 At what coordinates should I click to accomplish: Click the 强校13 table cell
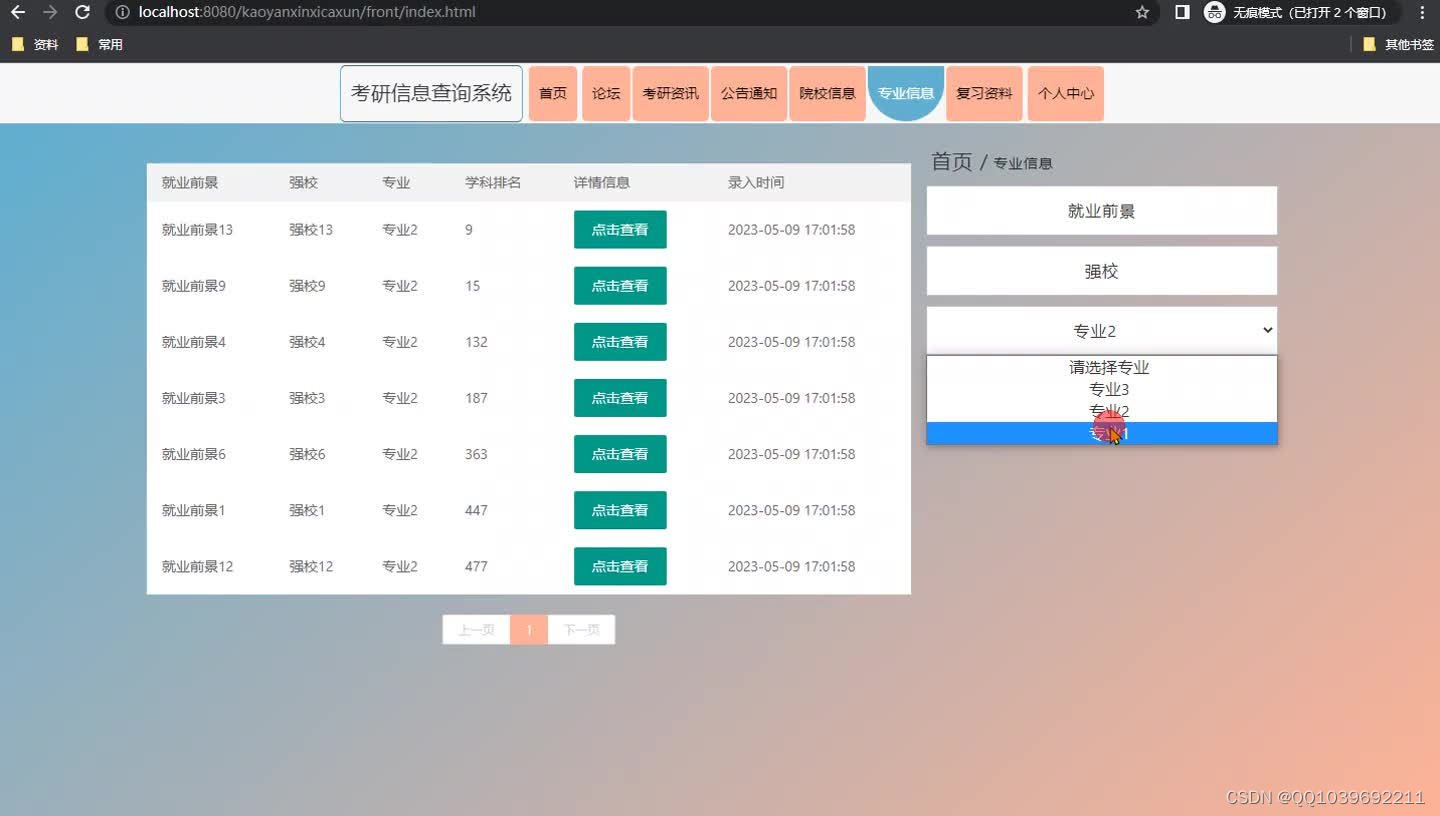click(x=311, y=229)
